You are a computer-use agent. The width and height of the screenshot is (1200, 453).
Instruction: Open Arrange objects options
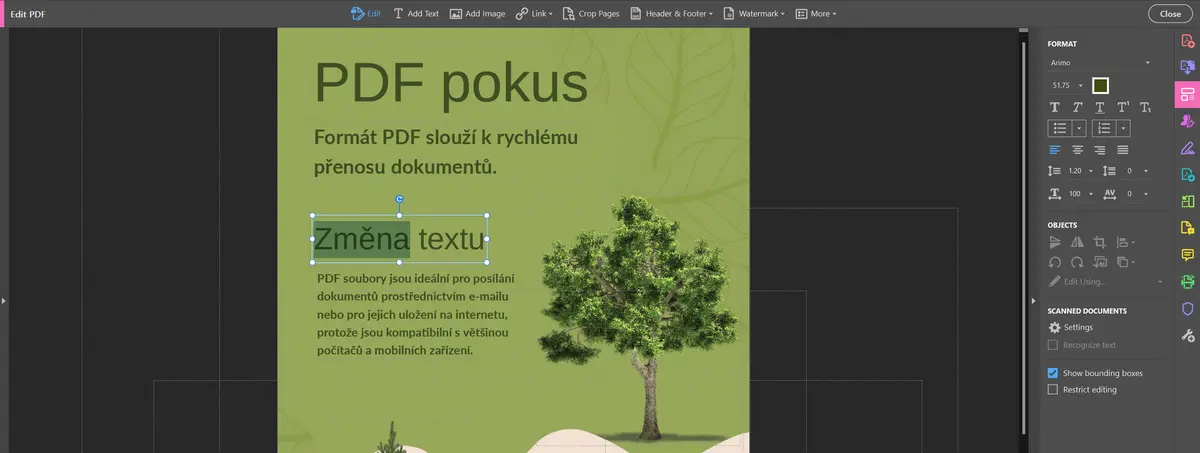pyautogui.click(x=1125, y=262)
